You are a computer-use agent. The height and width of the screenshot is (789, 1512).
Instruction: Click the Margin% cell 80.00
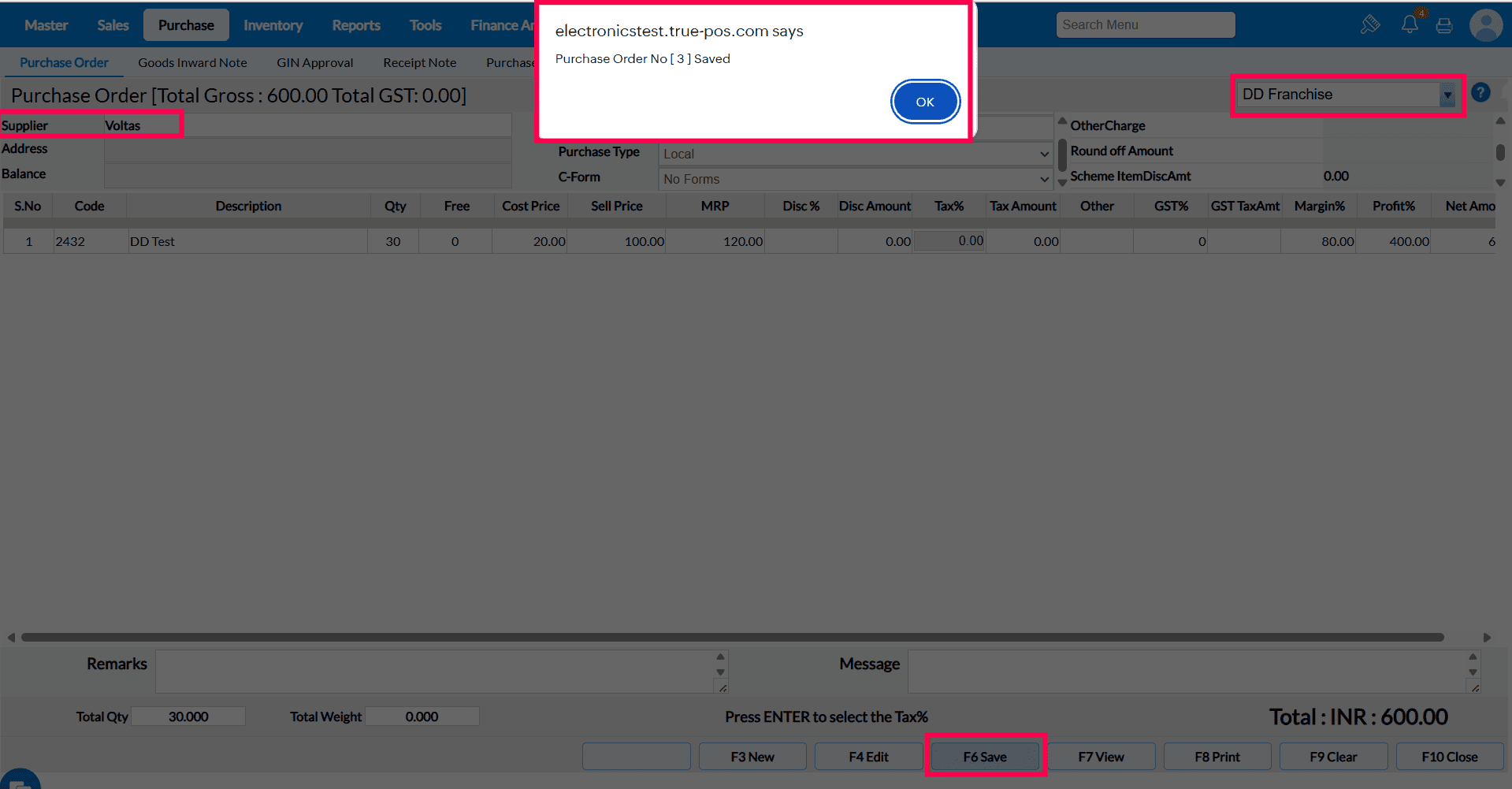(1319, 241)
